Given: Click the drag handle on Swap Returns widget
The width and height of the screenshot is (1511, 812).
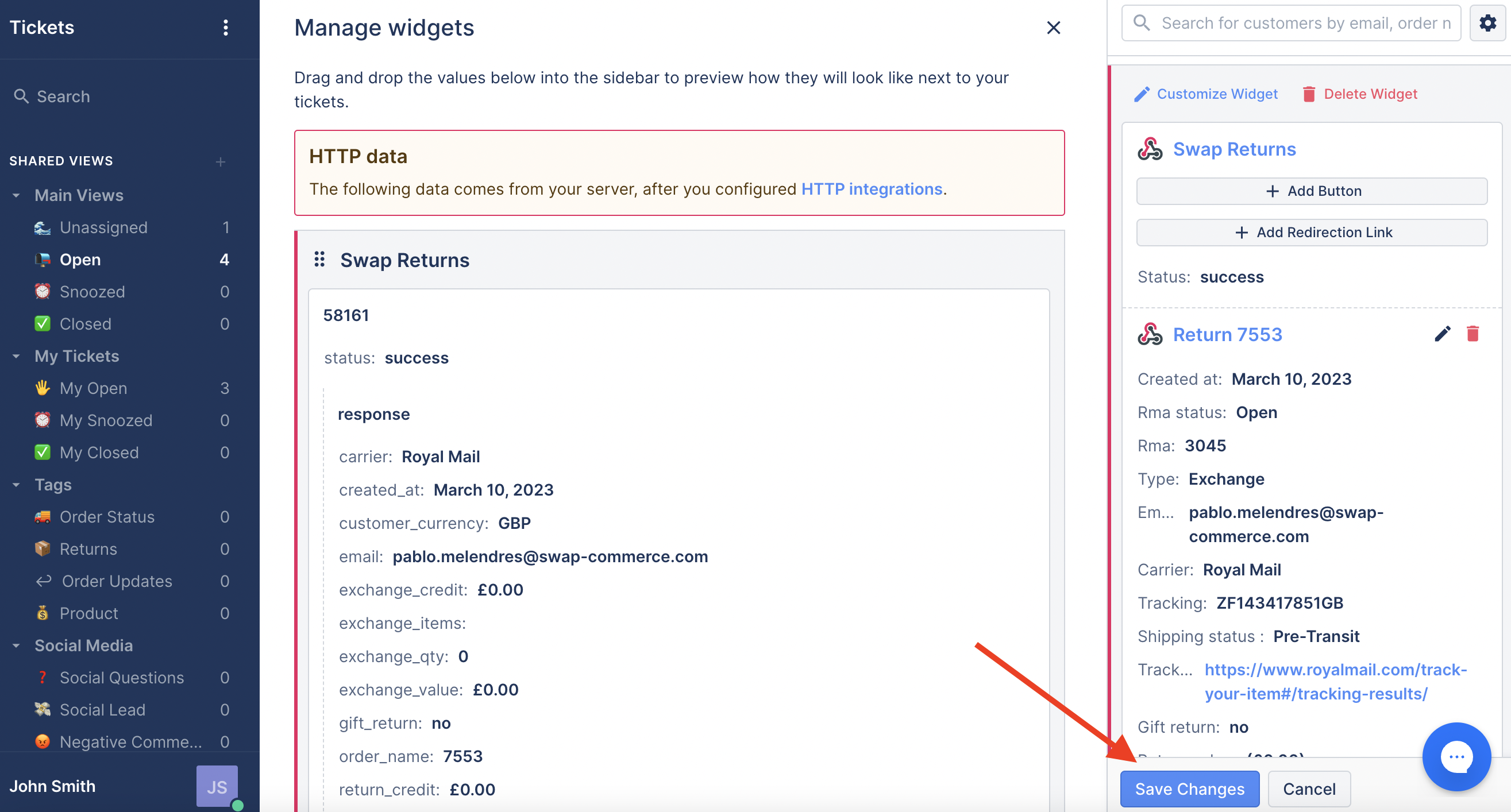Looking at the screenshot, I should click(319, 260).
